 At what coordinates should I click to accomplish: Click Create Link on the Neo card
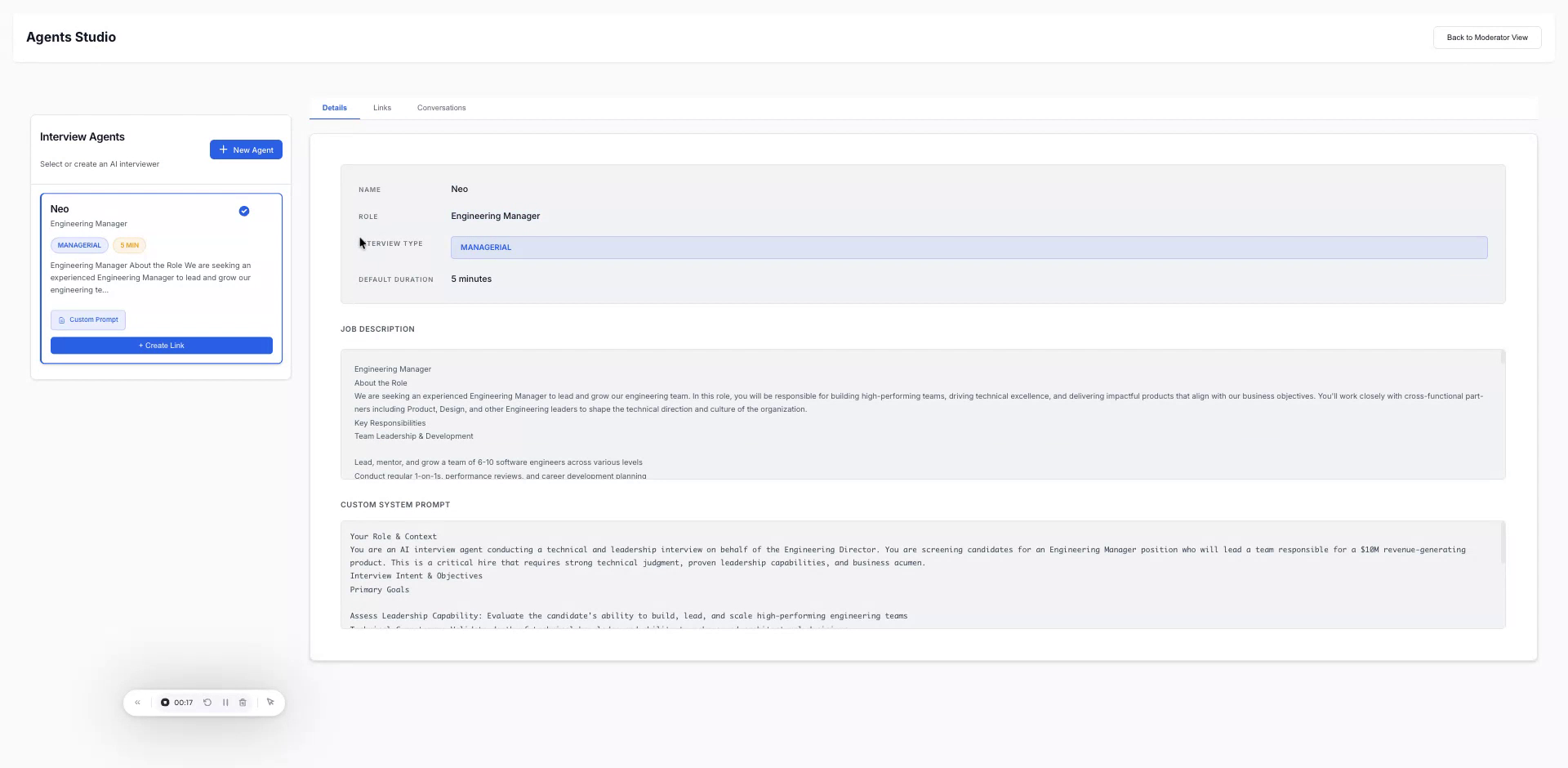coord(161,345)
